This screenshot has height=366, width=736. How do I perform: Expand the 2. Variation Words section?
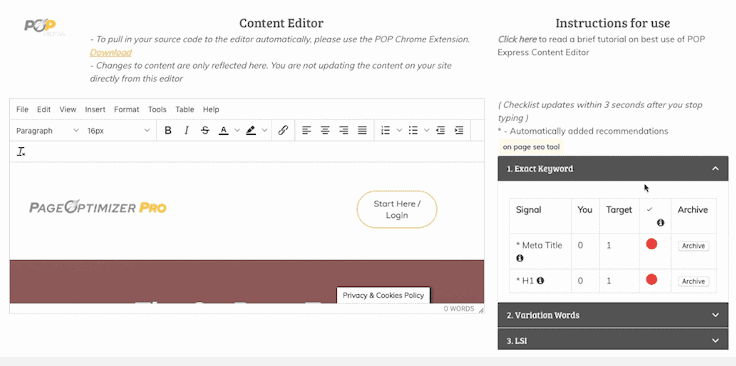click(613, 315)
